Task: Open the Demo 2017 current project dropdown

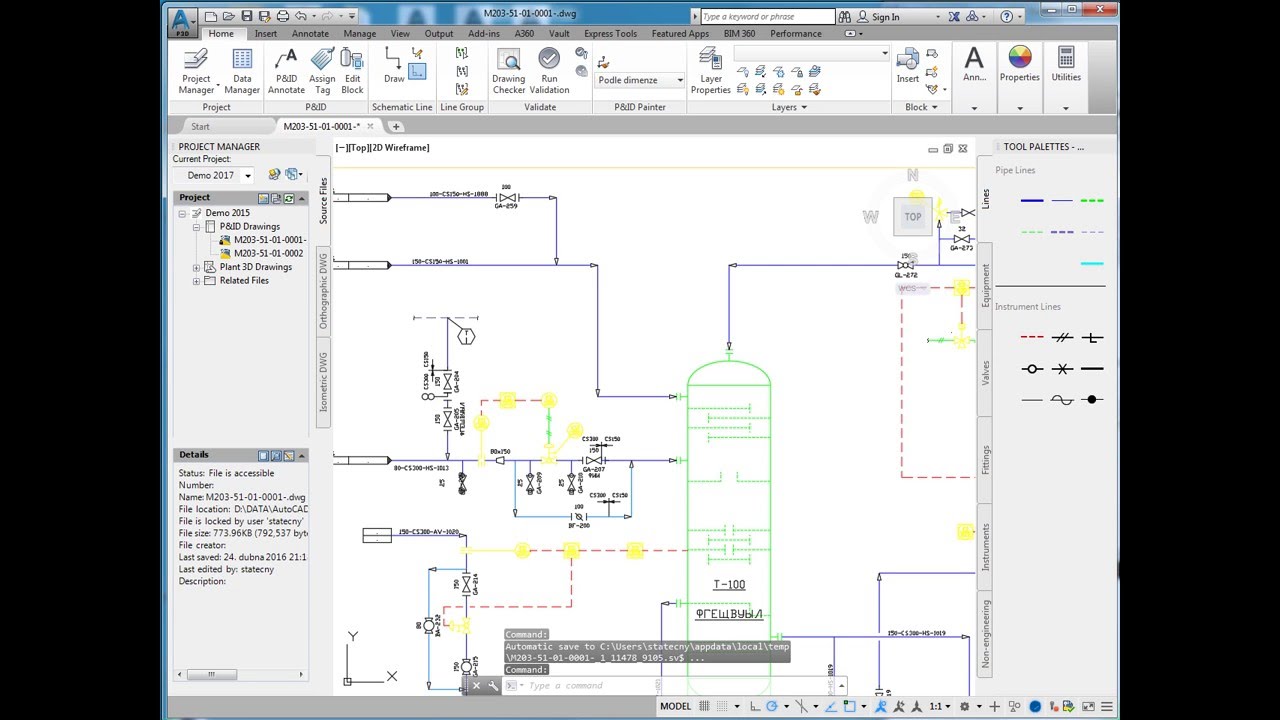Action: 214,175
